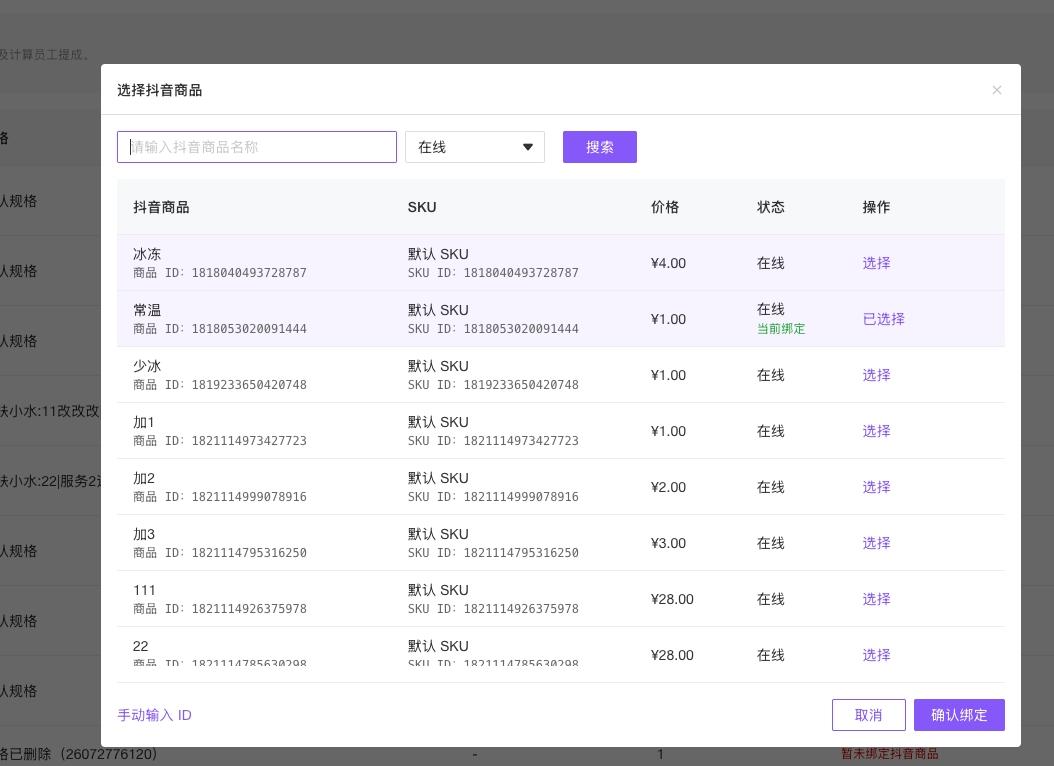Open the 在线 status dropdown
This screenshot has height=766, width=1054.
coord(475,147)
